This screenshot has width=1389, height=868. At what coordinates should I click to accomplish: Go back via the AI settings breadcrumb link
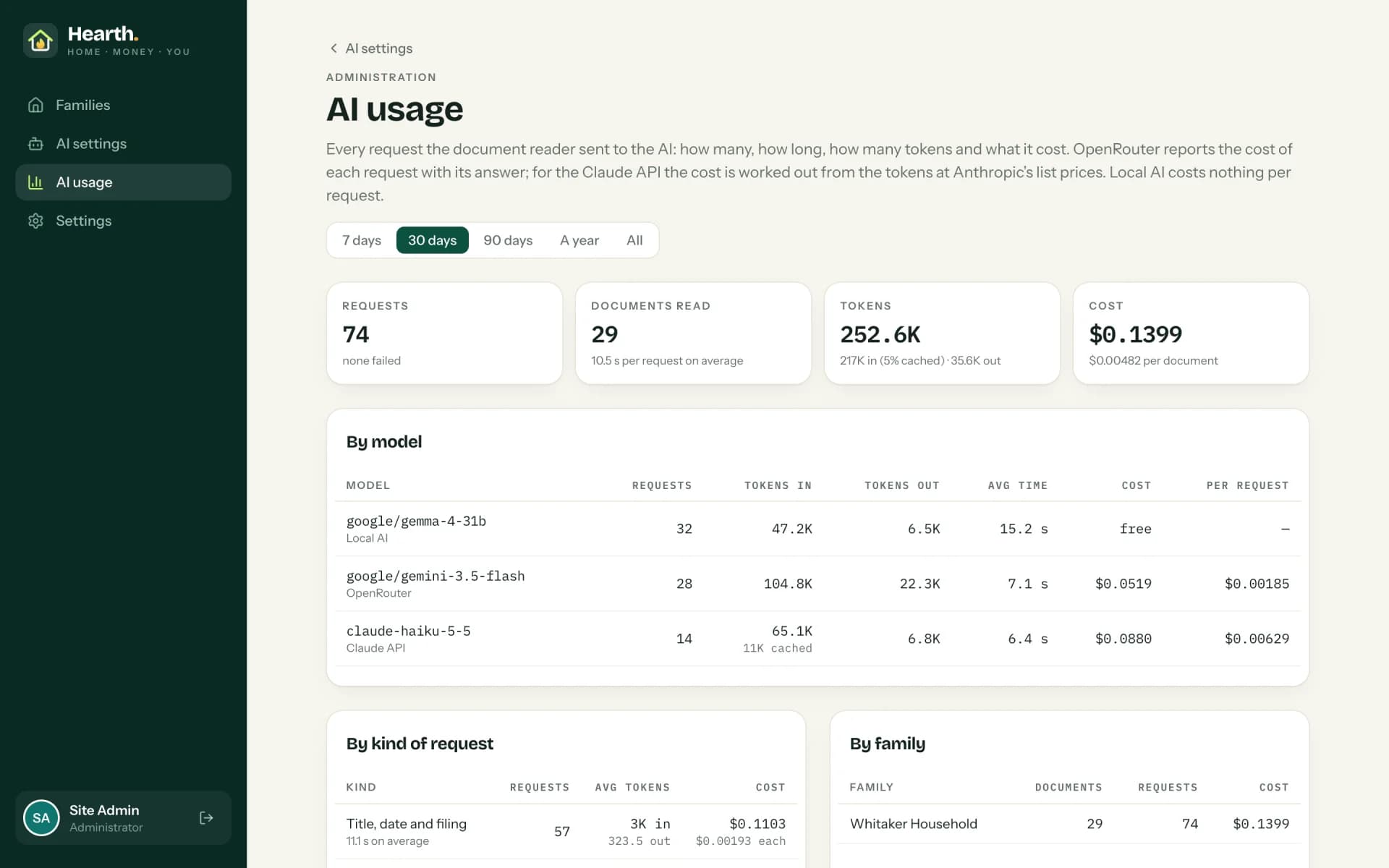pos(371,48)
